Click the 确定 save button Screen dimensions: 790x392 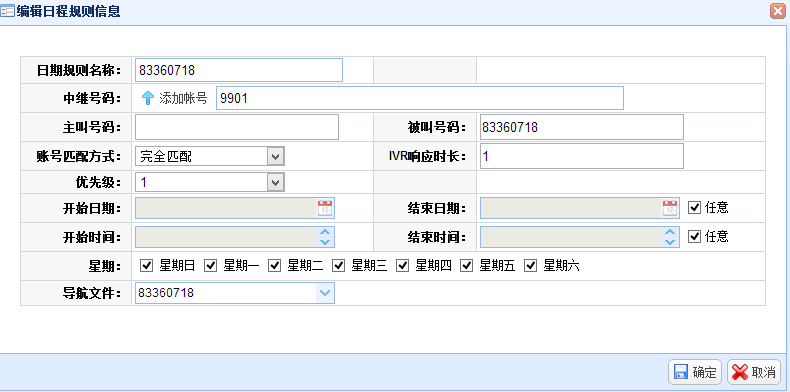coord(695,372)
